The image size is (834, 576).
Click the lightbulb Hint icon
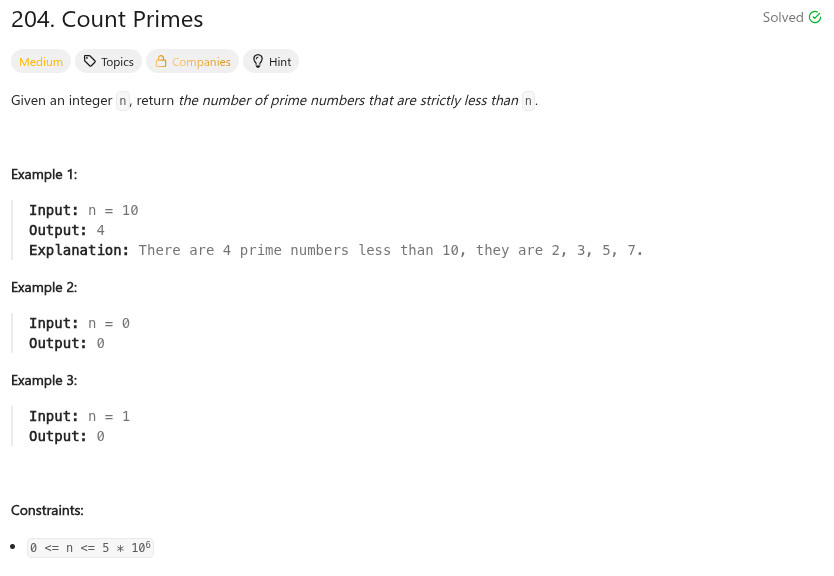point(258,62)
